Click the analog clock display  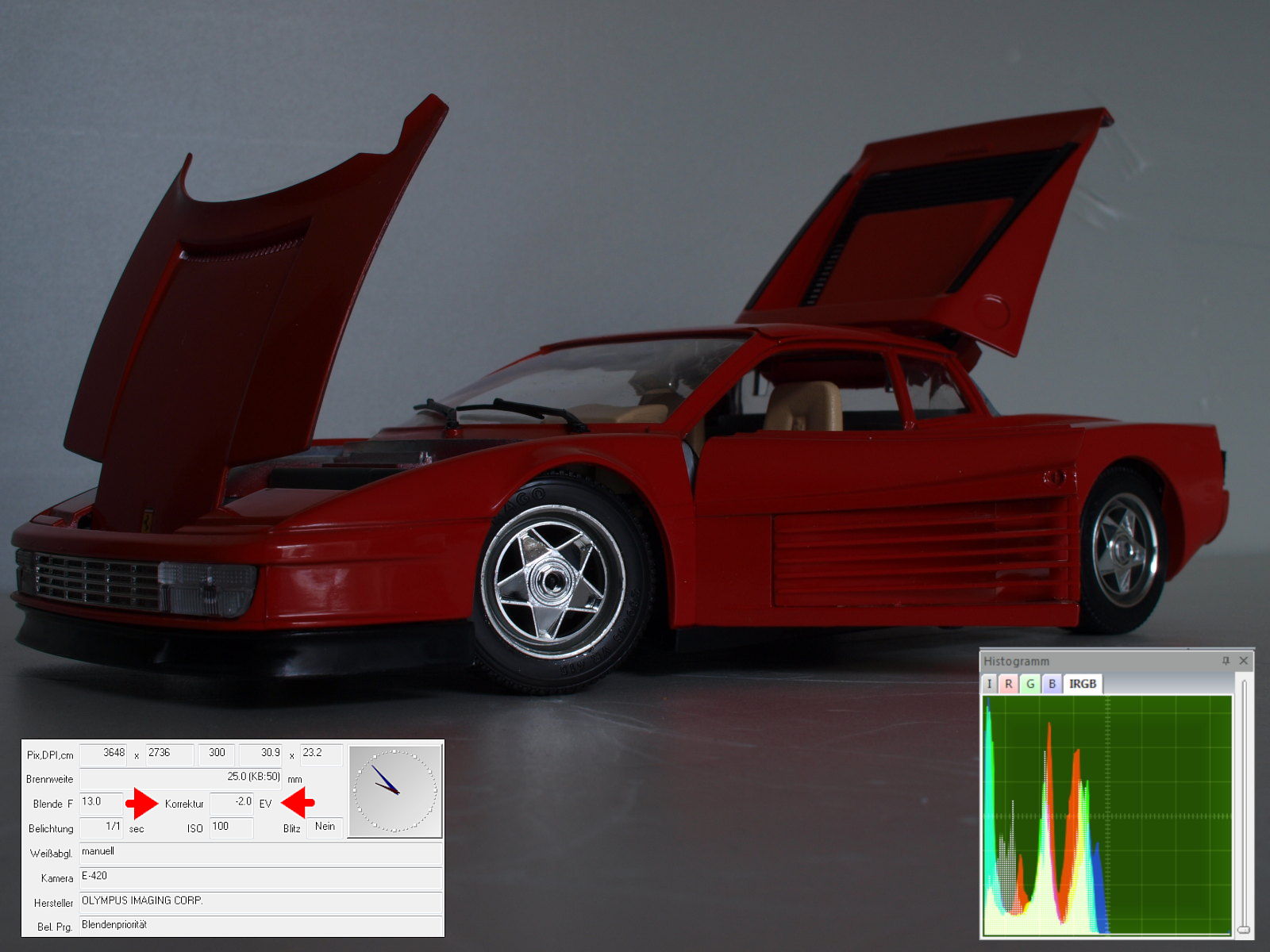394,791
